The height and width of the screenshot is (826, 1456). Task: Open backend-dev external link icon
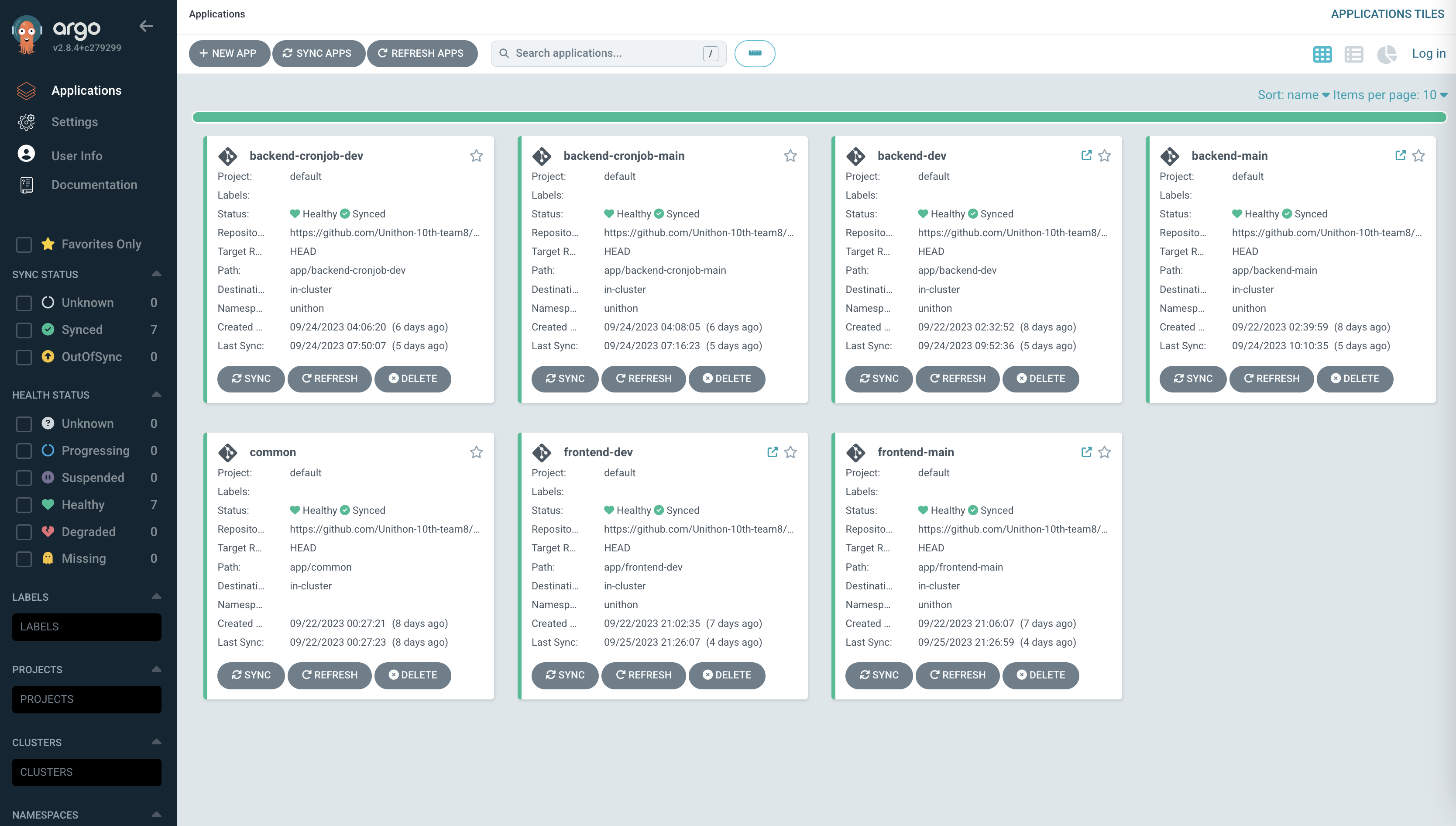click(x=1086, y=155)
